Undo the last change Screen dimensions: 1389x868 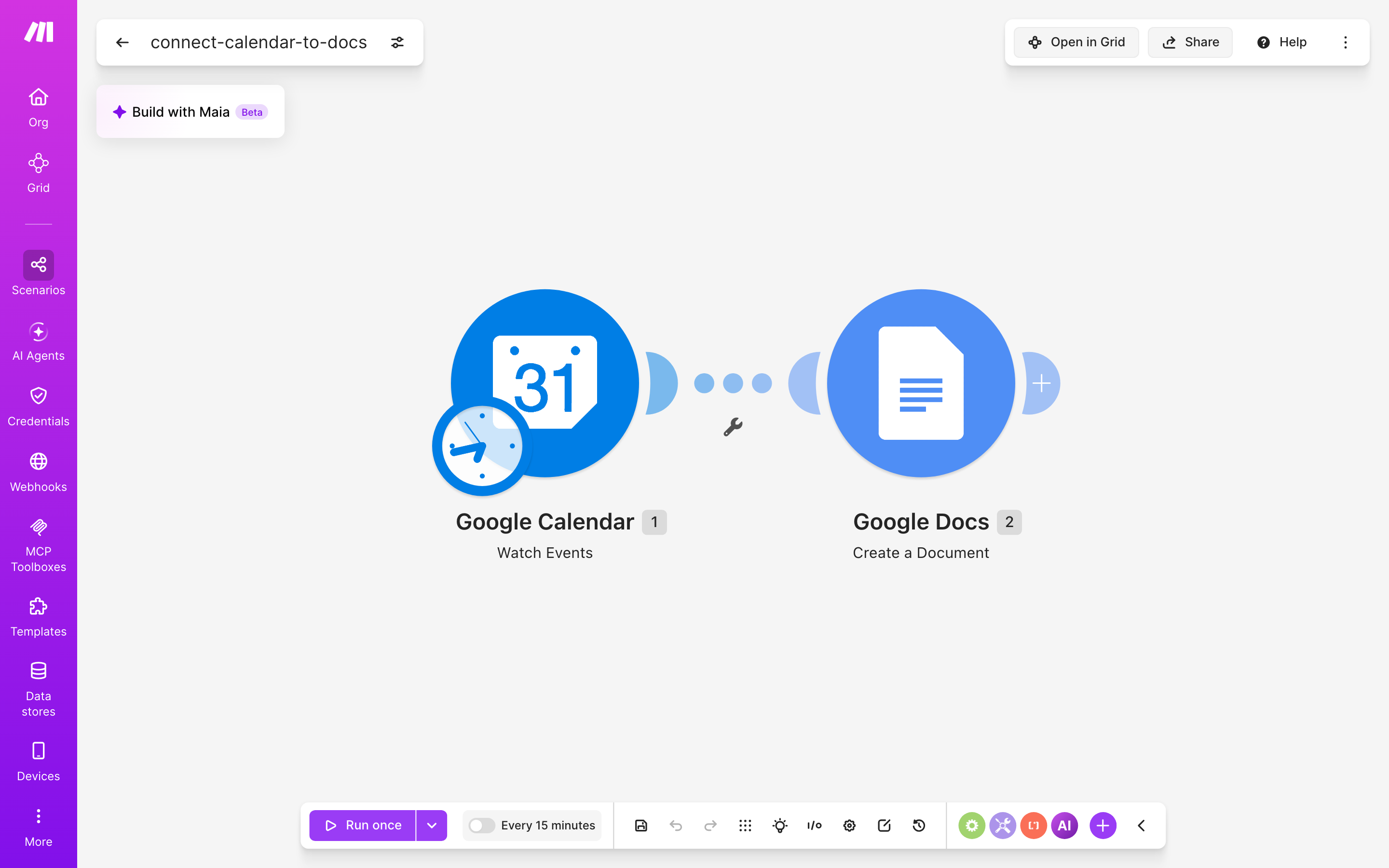point(676,826)
